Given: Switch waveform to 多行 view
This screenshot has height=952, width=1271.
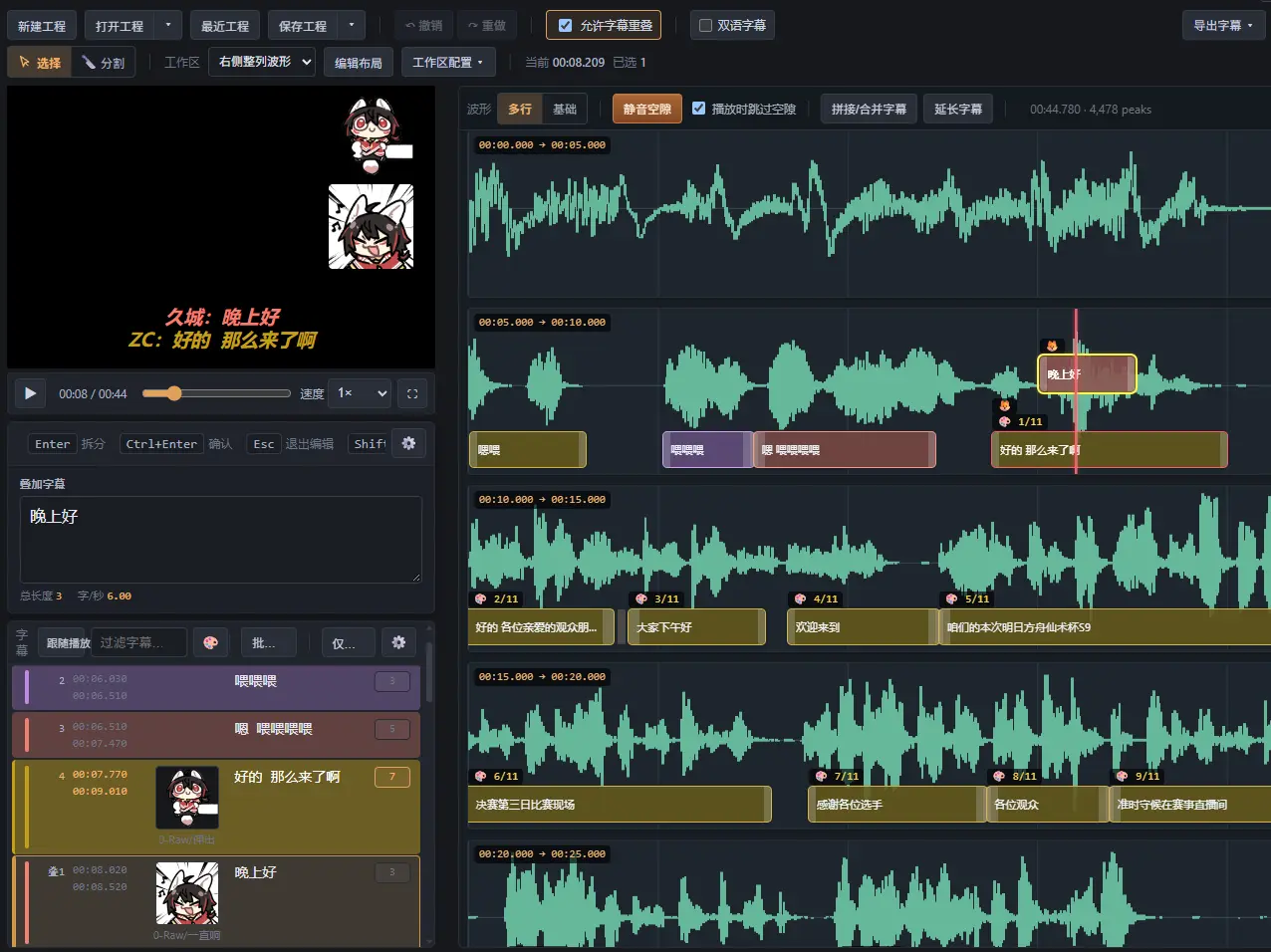Looking at the screenshot, I should coord(520,109).
